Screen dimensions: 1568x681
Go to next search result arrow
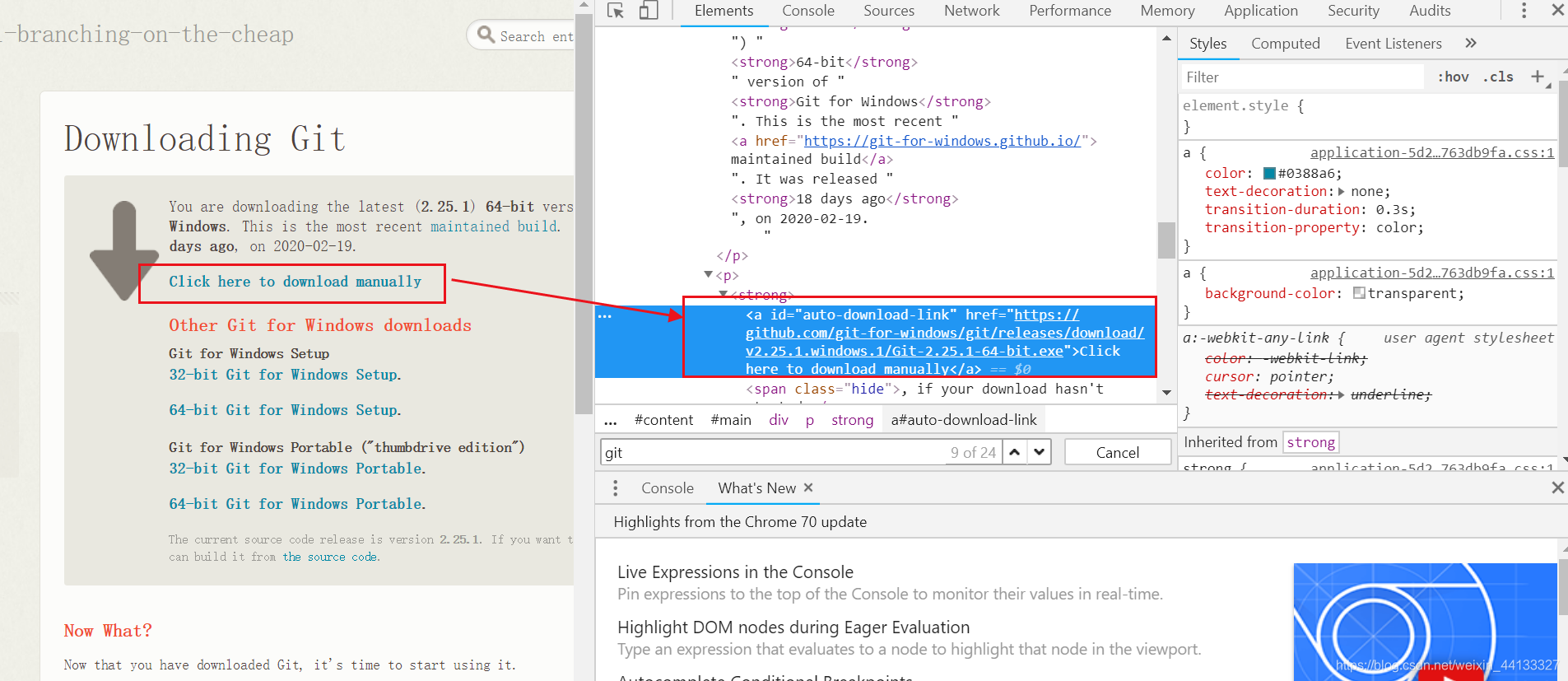(1040, 452)
